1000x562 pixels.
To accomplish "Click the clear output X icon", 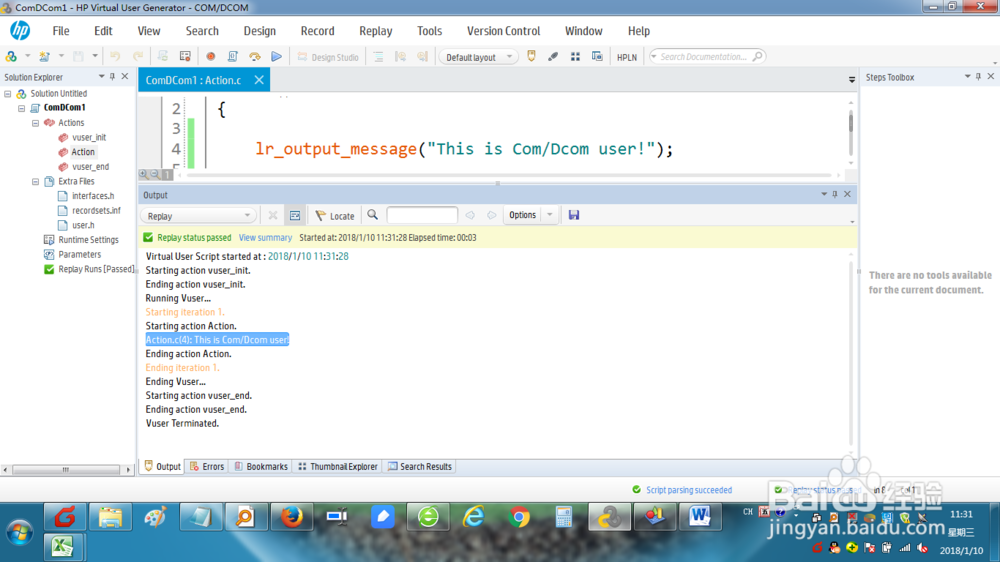I will [272, 216].
